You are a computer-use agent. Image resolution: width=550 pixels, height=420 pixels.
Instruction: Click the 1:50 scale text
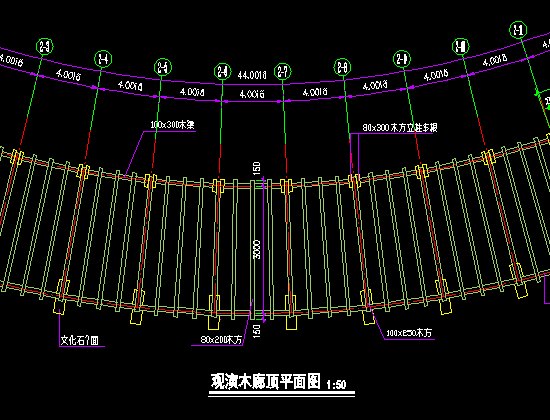point(336,385)
